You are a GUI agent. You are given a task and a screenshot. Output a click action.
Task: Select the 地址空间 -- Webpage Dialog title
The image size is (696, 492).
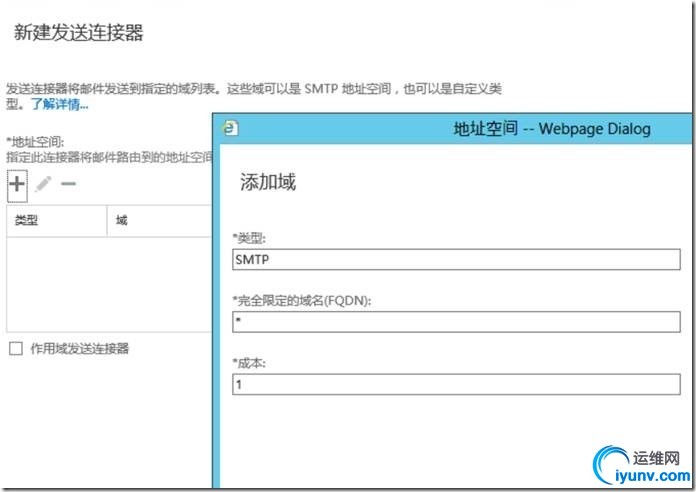tap(552, 129)
